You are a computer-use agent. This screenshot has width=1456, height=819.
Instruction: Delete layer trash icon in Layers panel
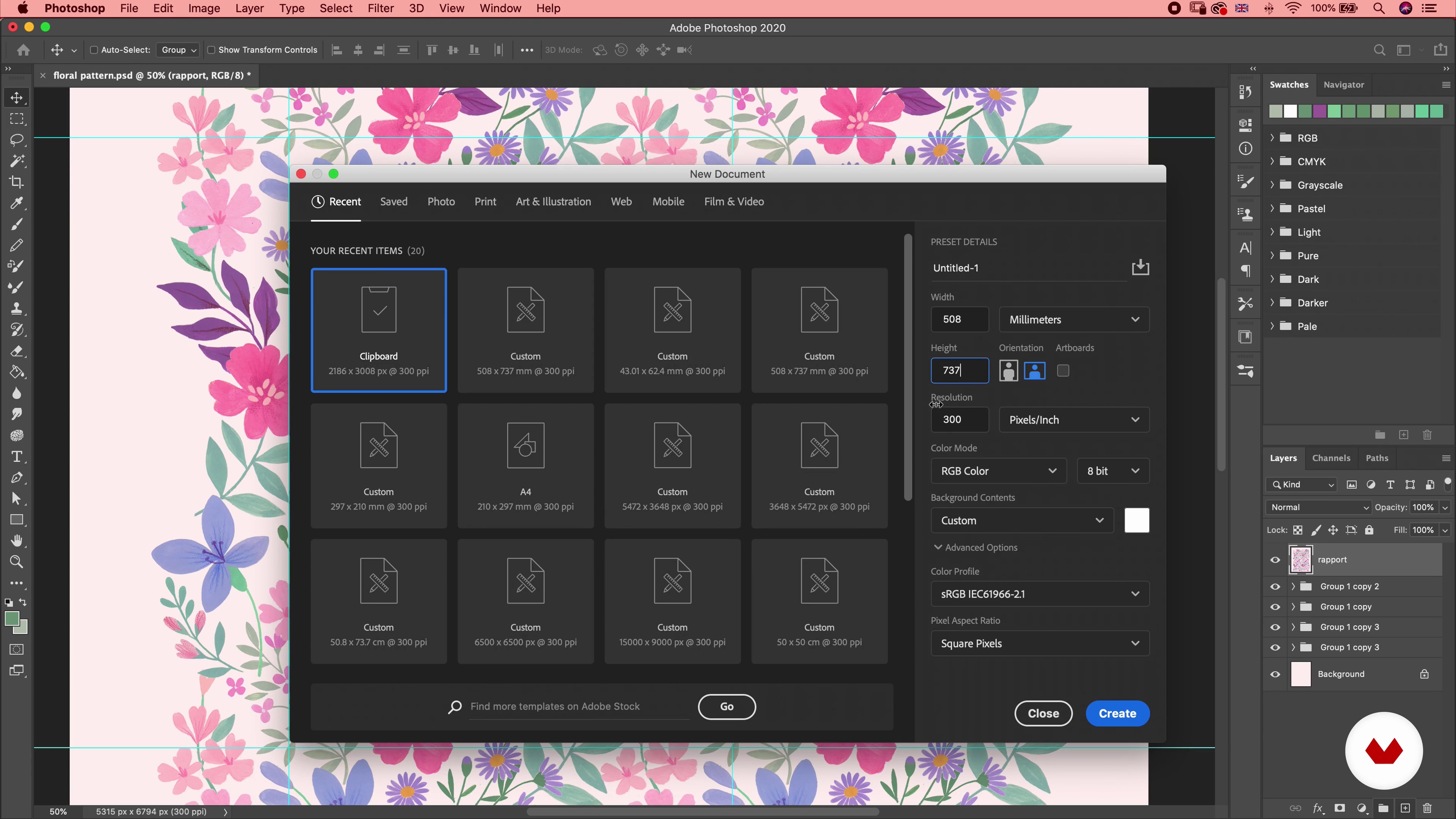1427,808
